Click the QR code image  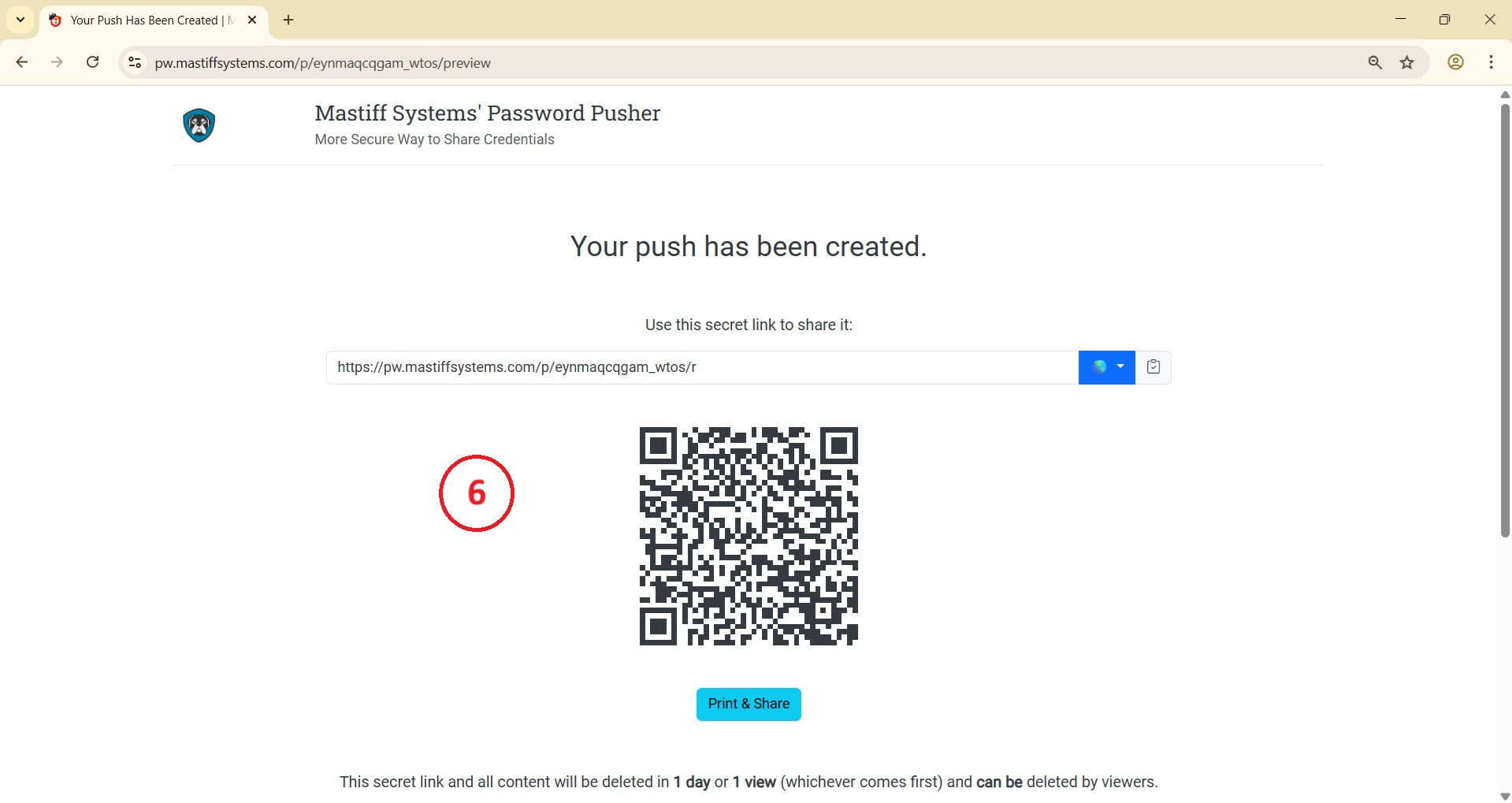coord(748,536)
